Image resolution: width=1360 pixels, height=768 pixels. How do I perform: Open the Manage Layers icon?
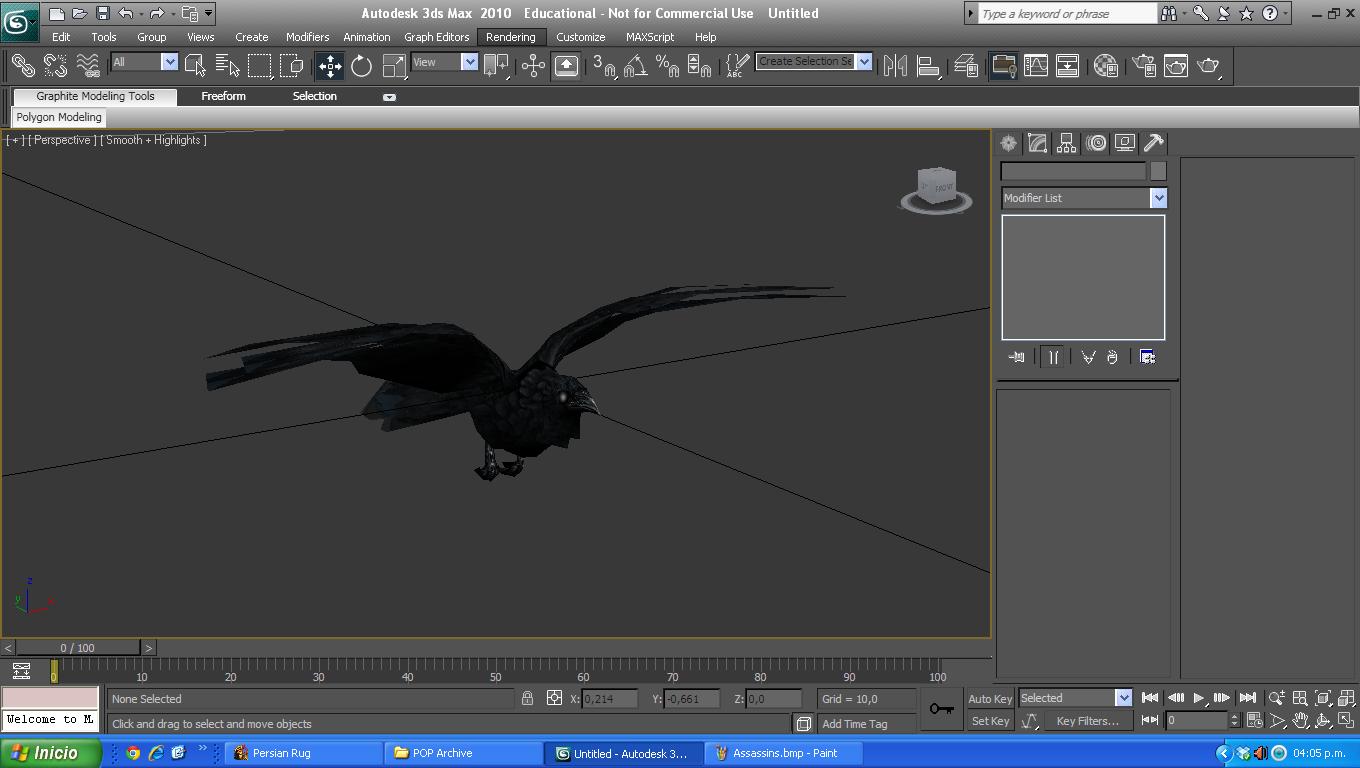click(x=966, y=66)
